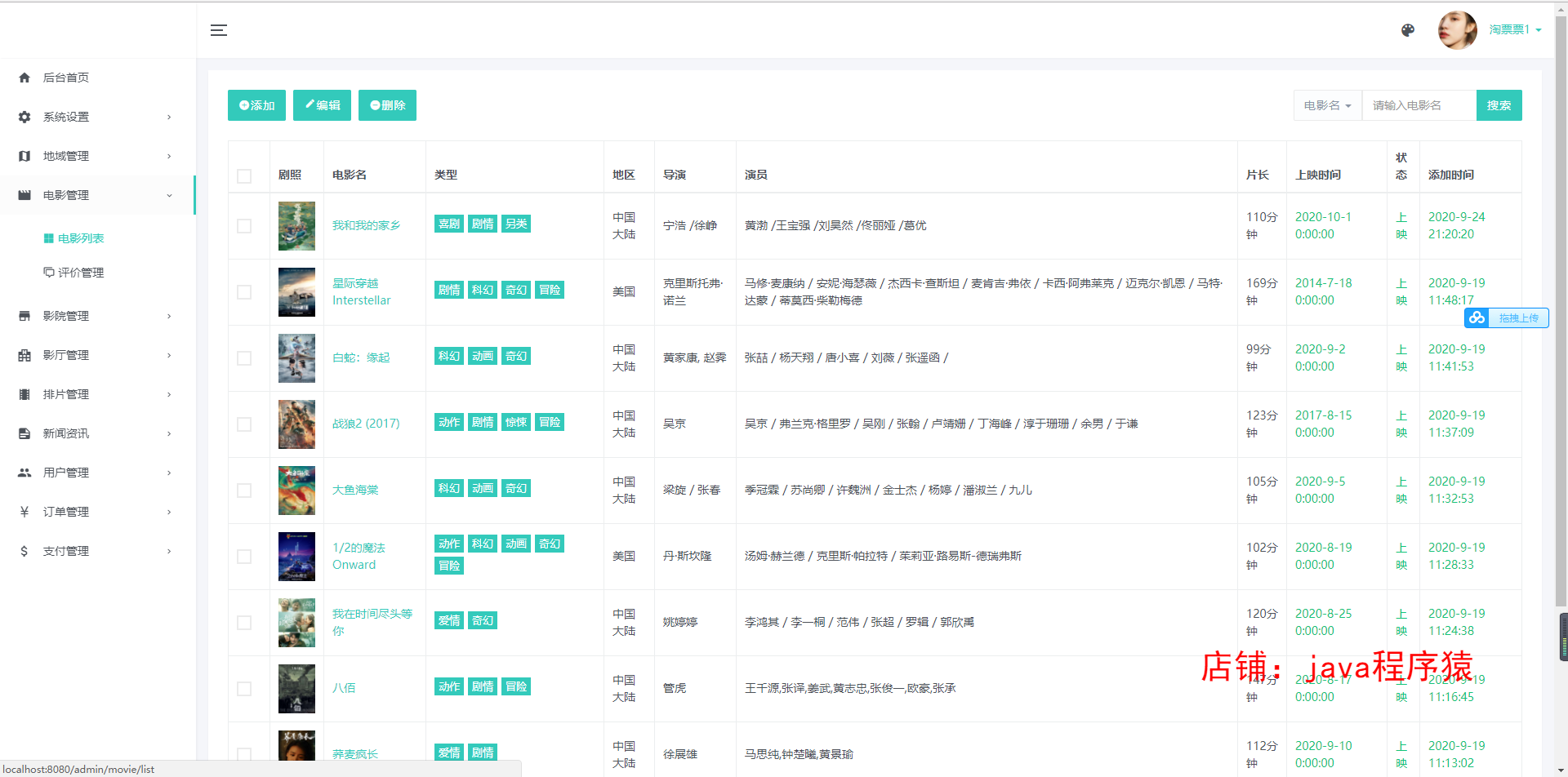Expand the 系统设置 submenu chevron

169,117
